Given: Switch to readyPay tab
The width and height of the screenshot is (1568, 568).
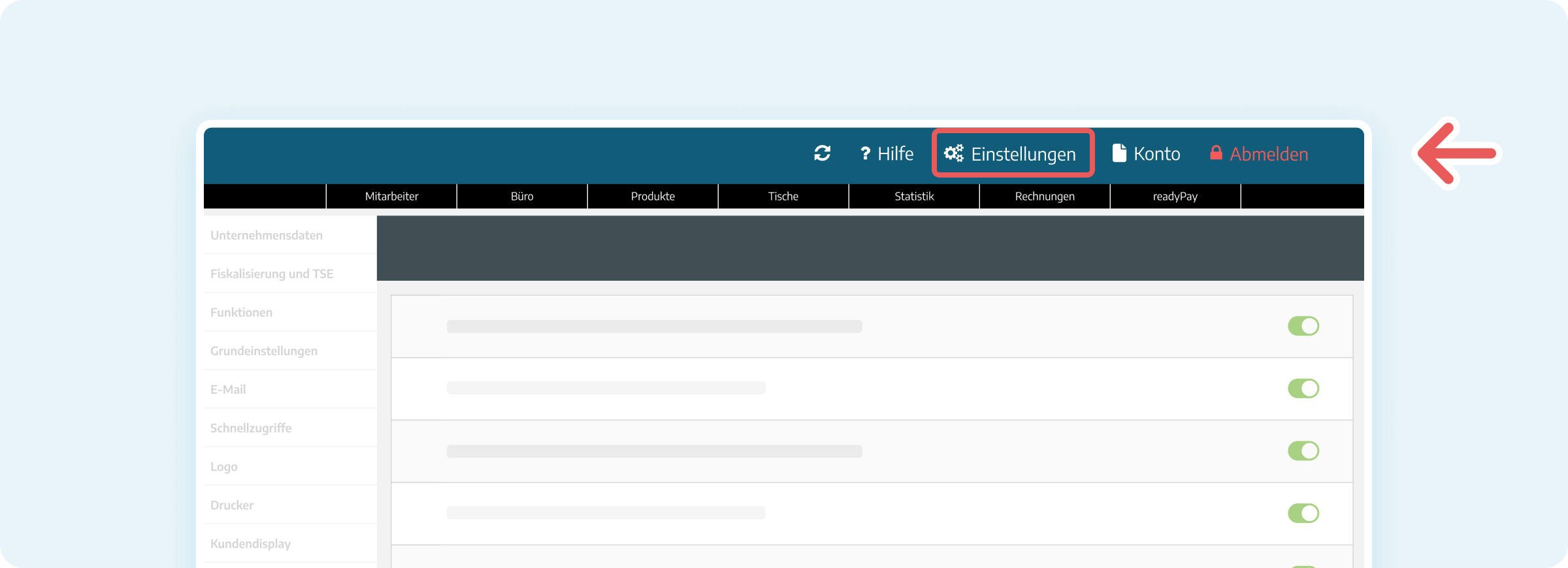Looking at the screenshot, I should [1175, 197].
